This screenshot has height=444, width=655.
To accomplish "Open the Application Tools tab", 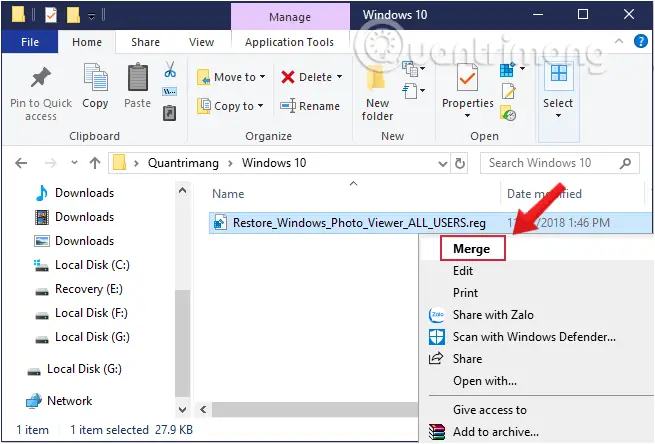I will click(289, 42).
